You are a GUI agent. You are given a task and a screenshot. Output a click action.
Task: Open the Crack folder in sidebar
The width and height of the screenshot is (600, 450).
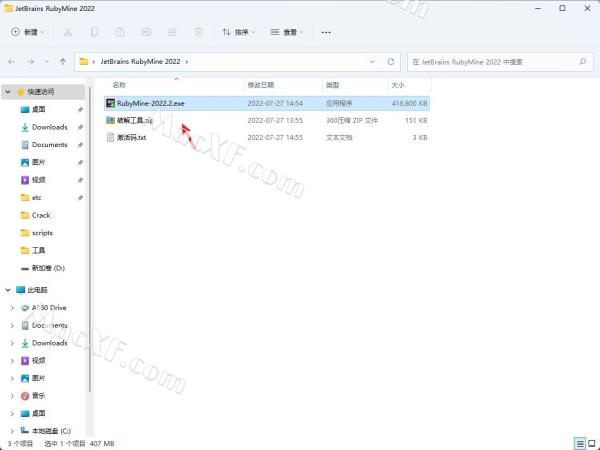pyautogui.click(x=41, y=215)
